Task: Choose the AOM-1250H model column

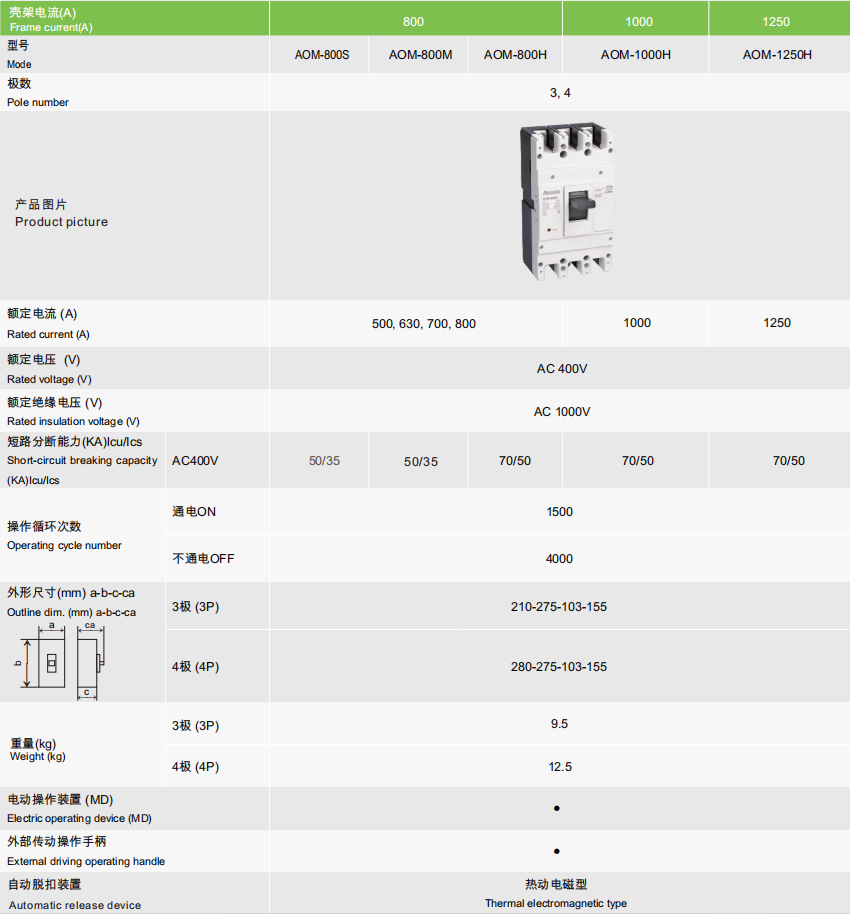Action: click(x=777, y=55)
